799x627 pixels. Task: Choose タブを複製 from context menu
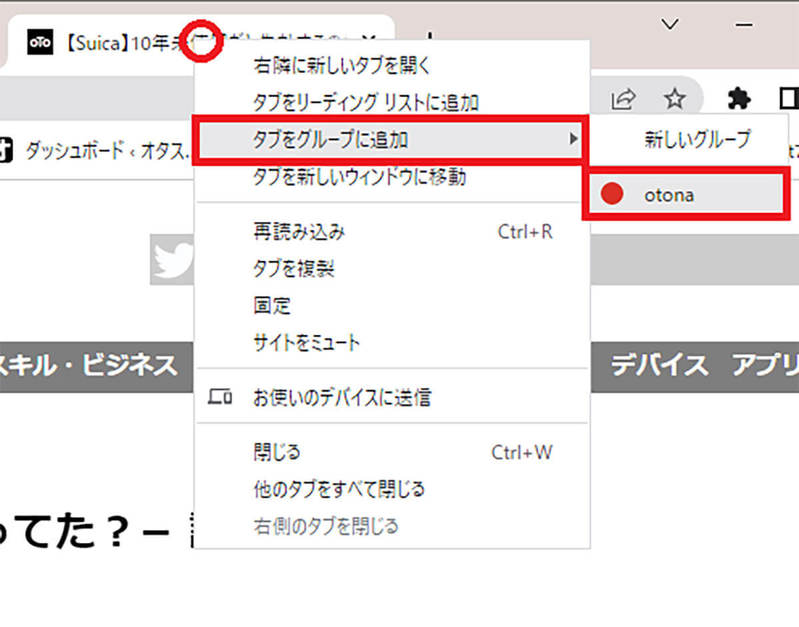392,268
